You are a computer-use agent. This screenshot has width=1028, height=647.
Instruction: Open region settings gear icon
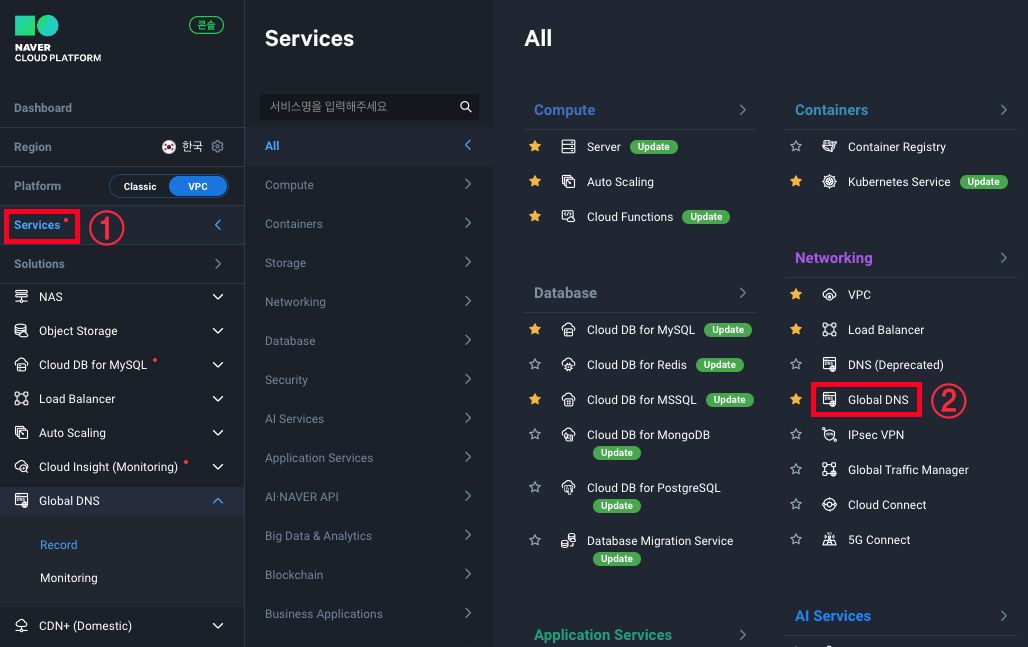pos(218,146)
